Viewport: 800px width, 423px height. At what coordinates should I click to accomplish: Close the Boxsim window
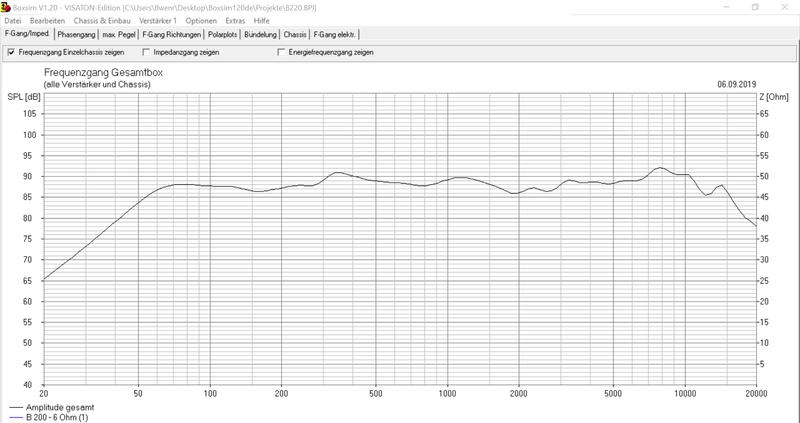point(784,7)
